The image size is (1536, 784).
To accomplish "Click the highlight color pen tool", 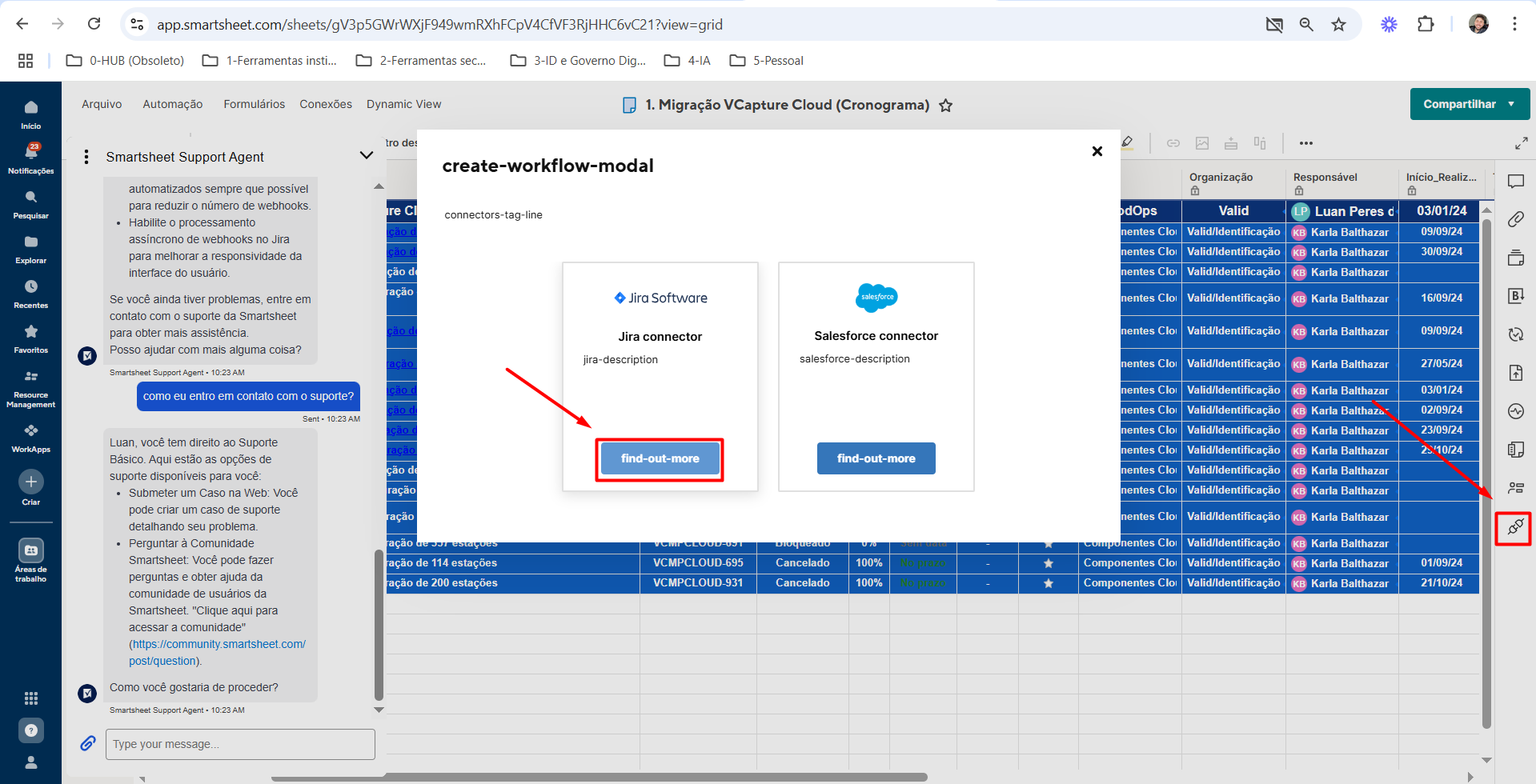I will coord(1127,143).
